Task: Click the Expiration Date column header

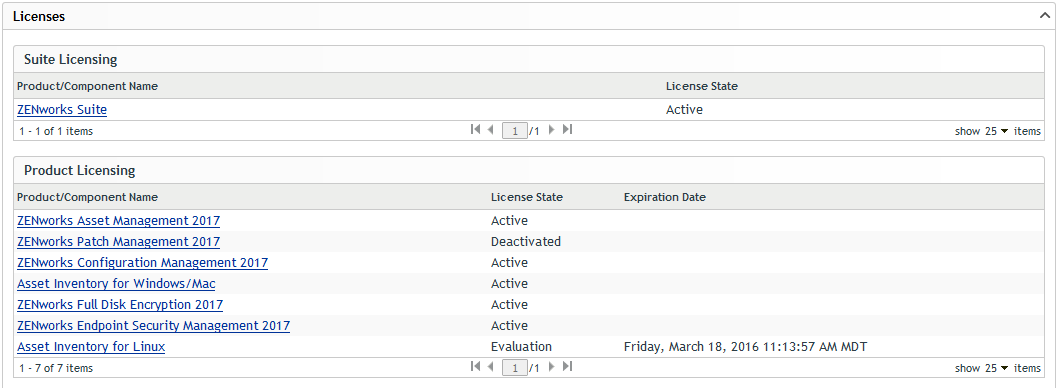Action: 665,197
